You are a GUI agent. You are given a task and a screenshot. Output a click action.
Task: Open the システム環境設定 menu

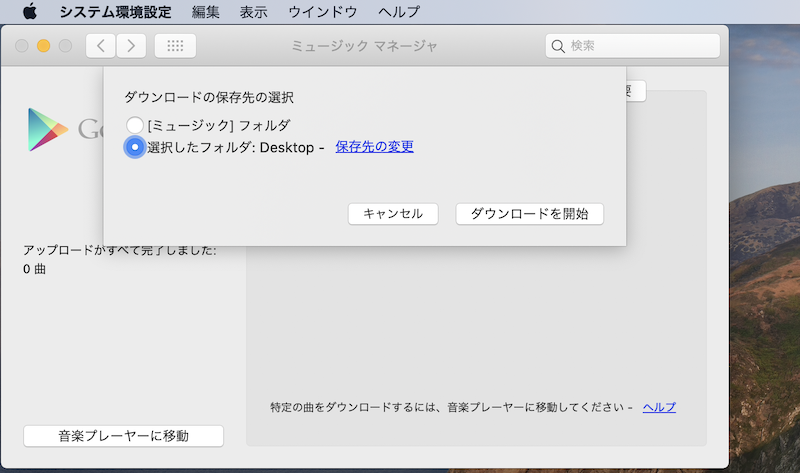click(115, 13)
